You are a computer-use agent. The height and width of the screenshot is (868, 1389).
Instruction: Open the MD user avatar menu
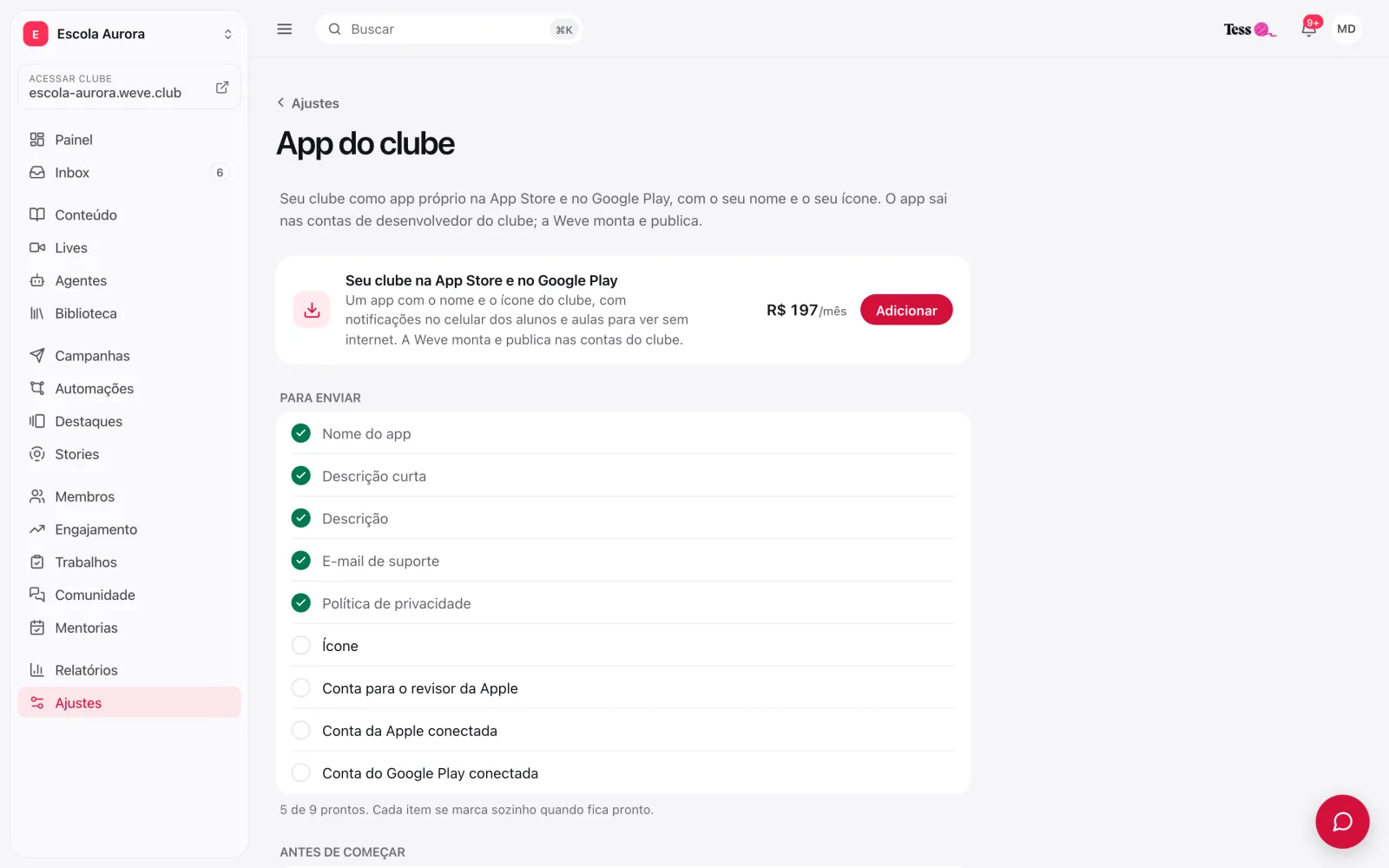[1346, 29]
